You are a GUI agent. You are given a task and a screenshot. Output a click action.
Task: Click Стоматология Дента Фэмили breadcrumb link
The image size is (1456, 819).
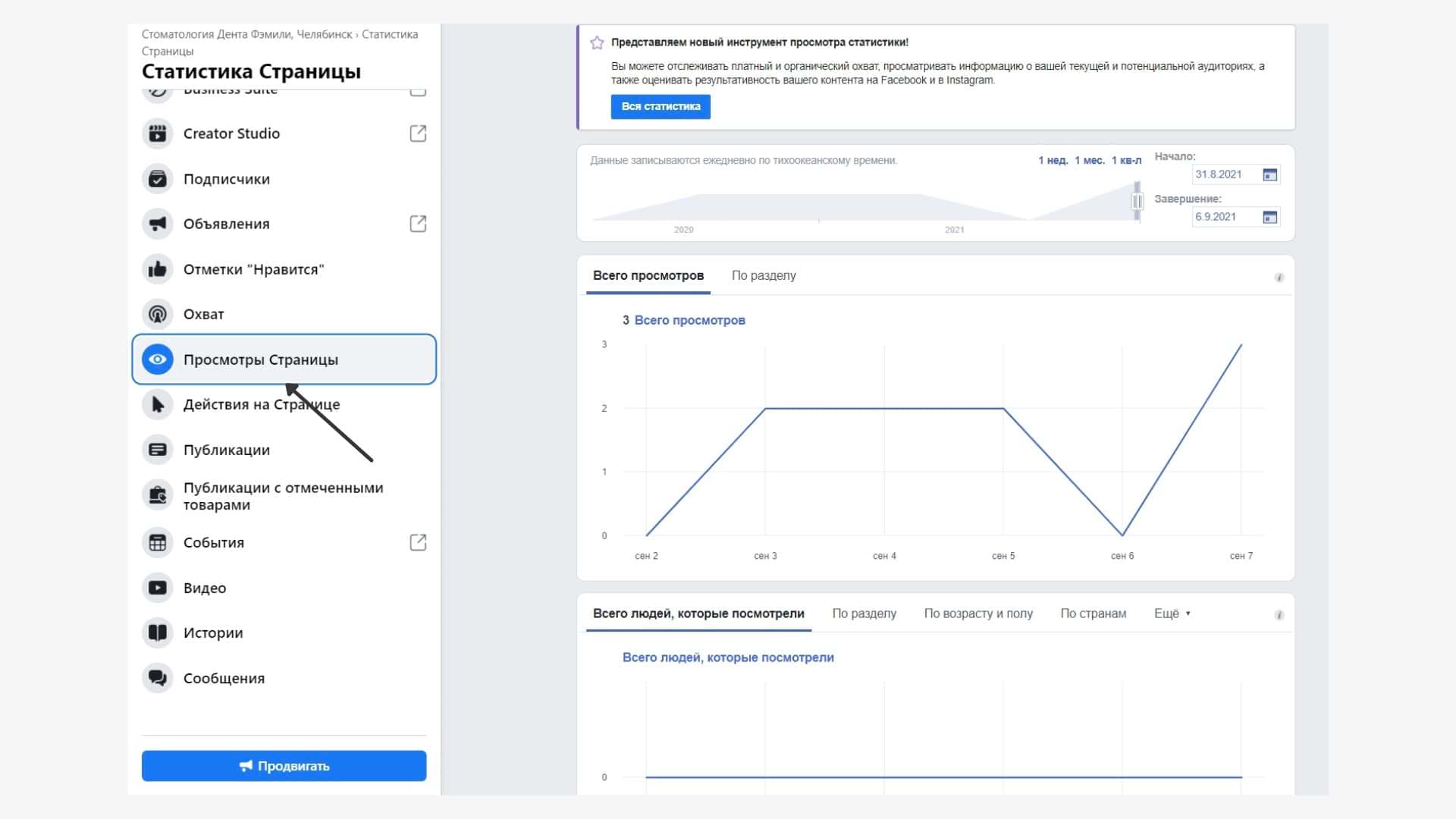pos(246,34)
